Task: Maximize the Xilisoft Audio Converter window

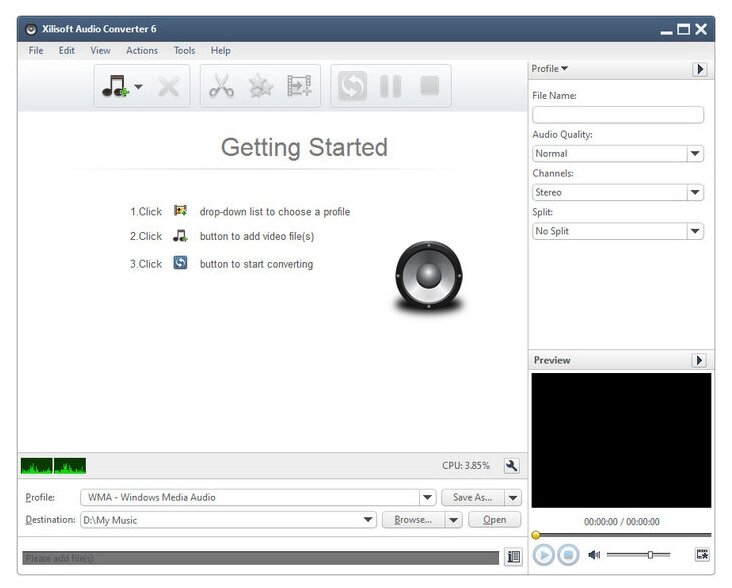Action: tap(683, 29)
